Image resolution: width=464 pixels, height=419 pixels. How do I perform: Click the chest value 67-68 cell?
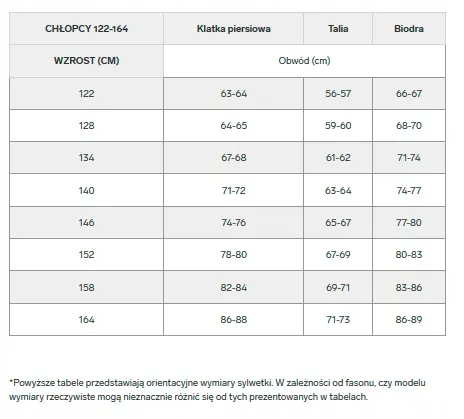point(234,158)
